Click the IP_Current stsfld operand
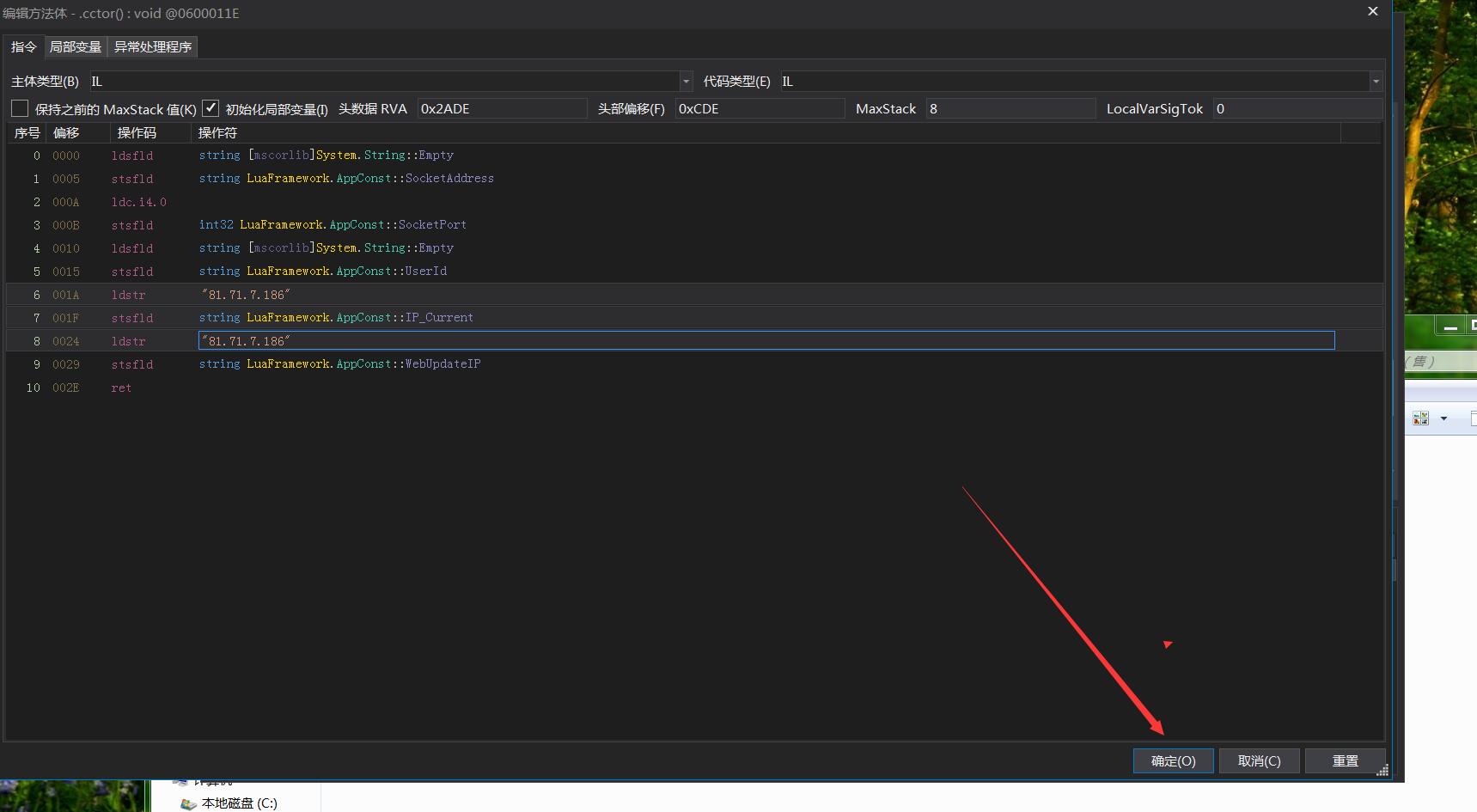The height and width of the screenshot is (812, 1477). 336,318
